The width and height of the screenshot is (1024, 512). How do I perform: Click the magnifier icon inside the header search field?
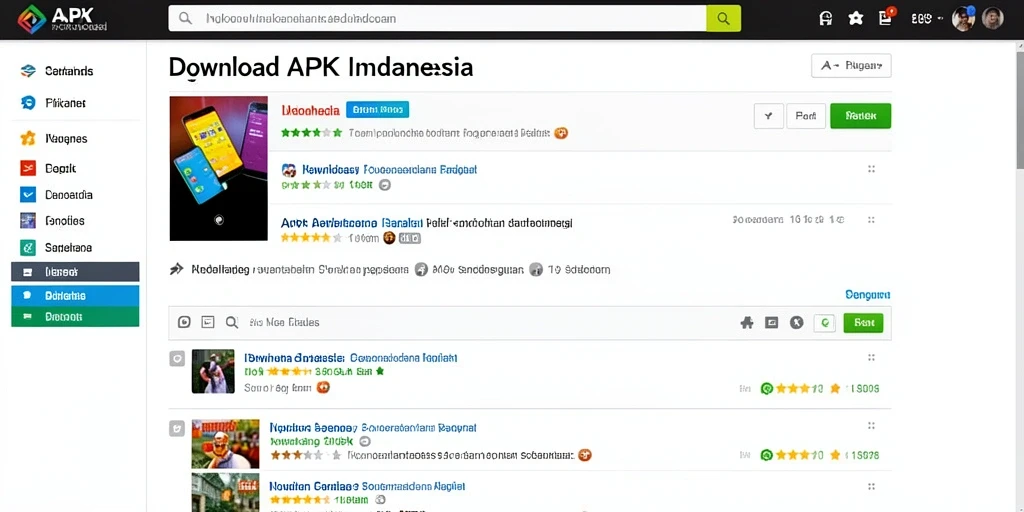pyautogui.click(x=185, y=18)
